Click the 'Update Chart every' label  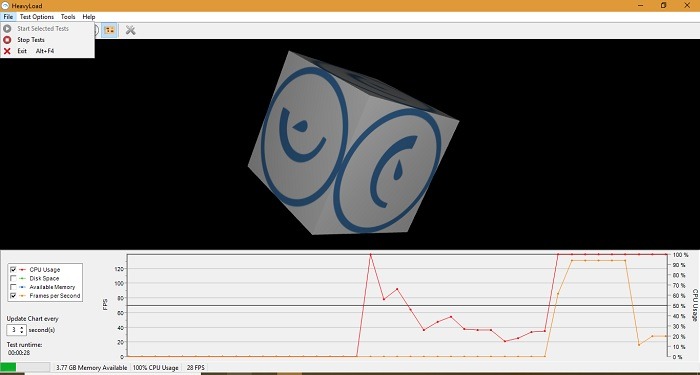[x=32, y=319]
